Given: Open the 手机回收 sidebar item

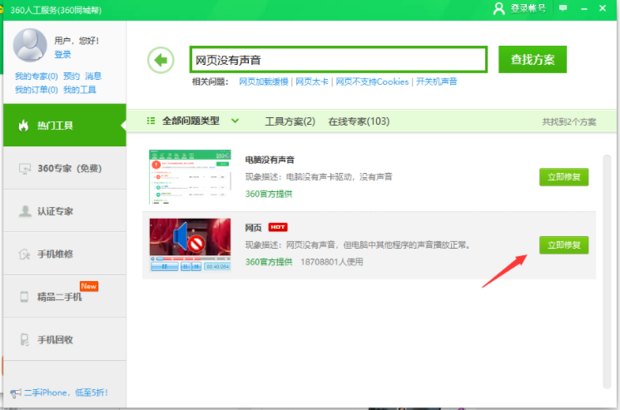Looking at the screenshot, I should pyautogui.click(x=65, y=339).
